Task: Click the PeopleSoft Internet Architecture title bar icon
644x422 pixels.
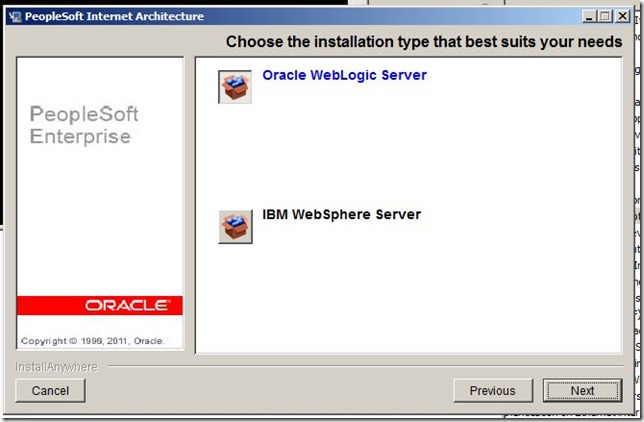Action: (15, 16)
